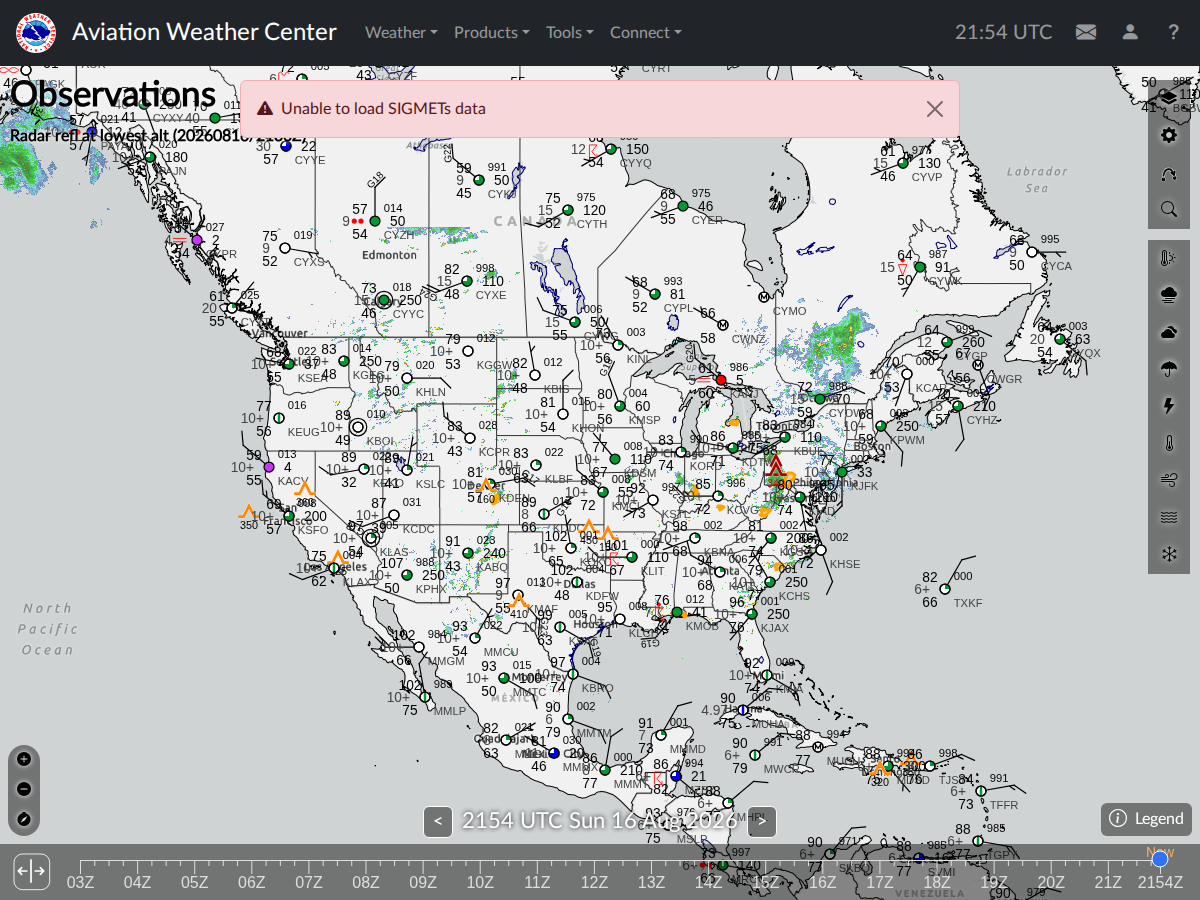This screenshot has height=900, width=1200.
Task: Zoom in with the plus button
Action: (24, 759)
